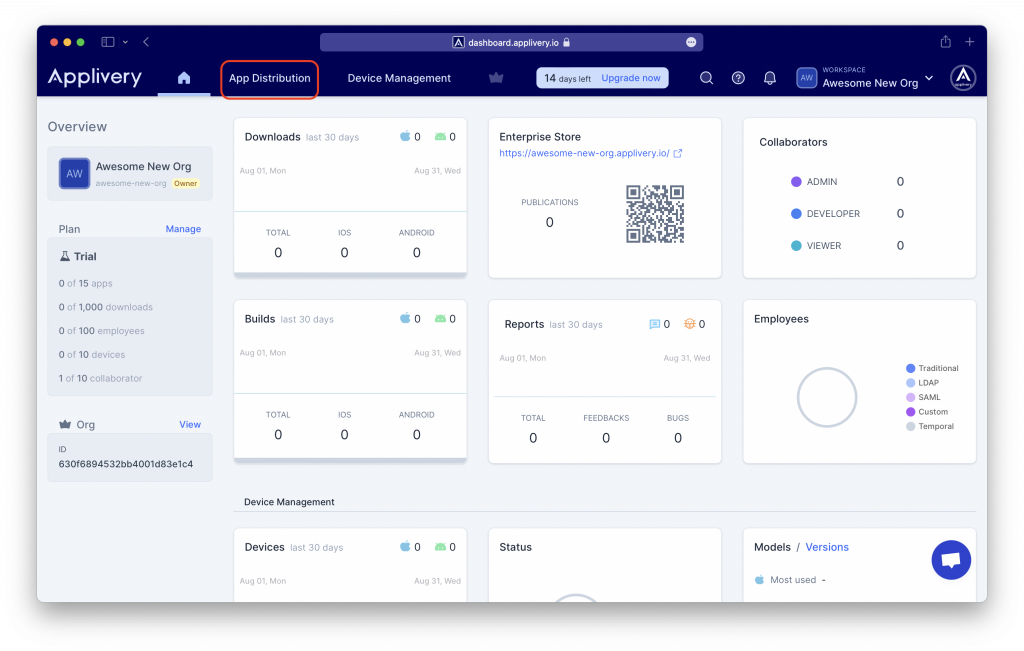Toggle the browser sidebar icon
Image resolution: width=1024 pixels, height=651 pixels.
[108, 42]
